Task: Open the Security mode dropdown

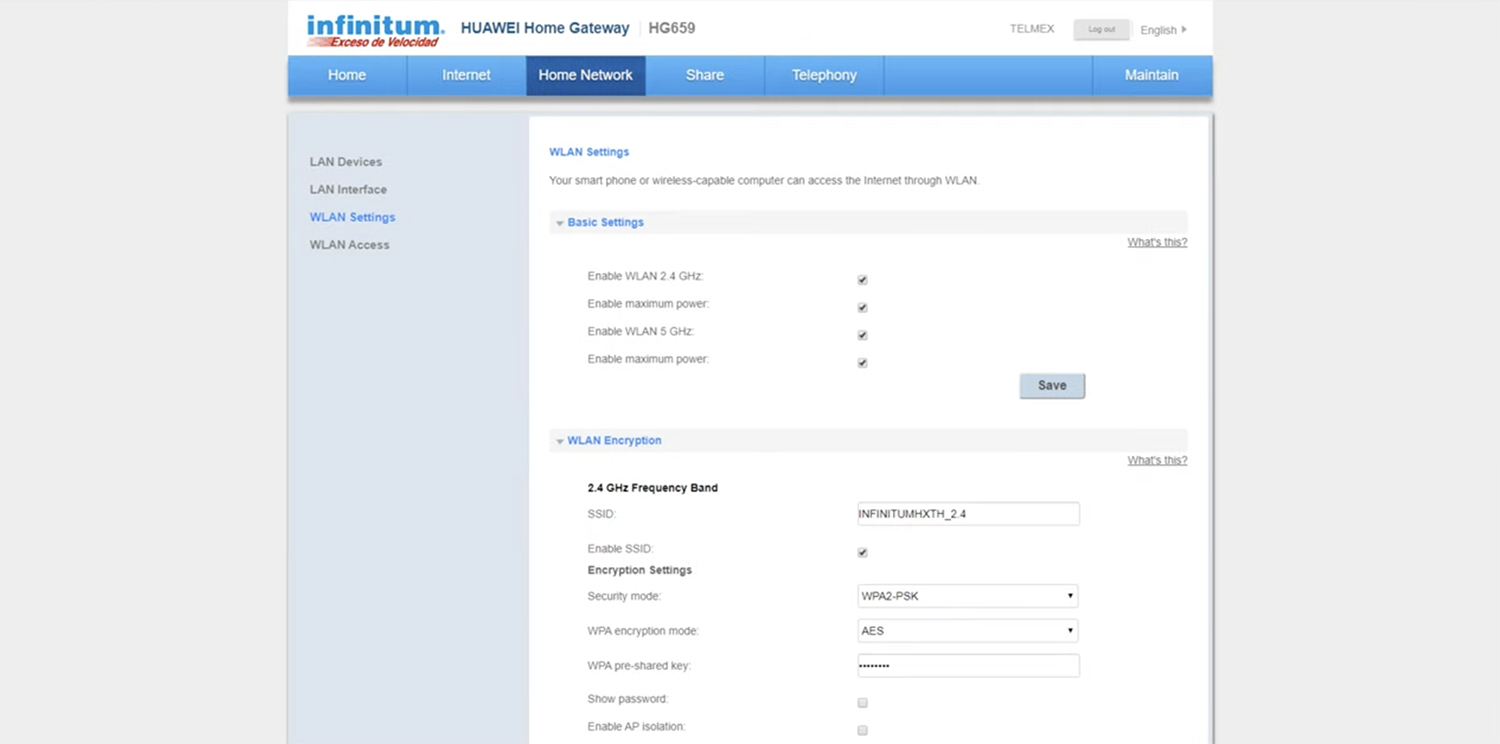Action: point(967,596)
